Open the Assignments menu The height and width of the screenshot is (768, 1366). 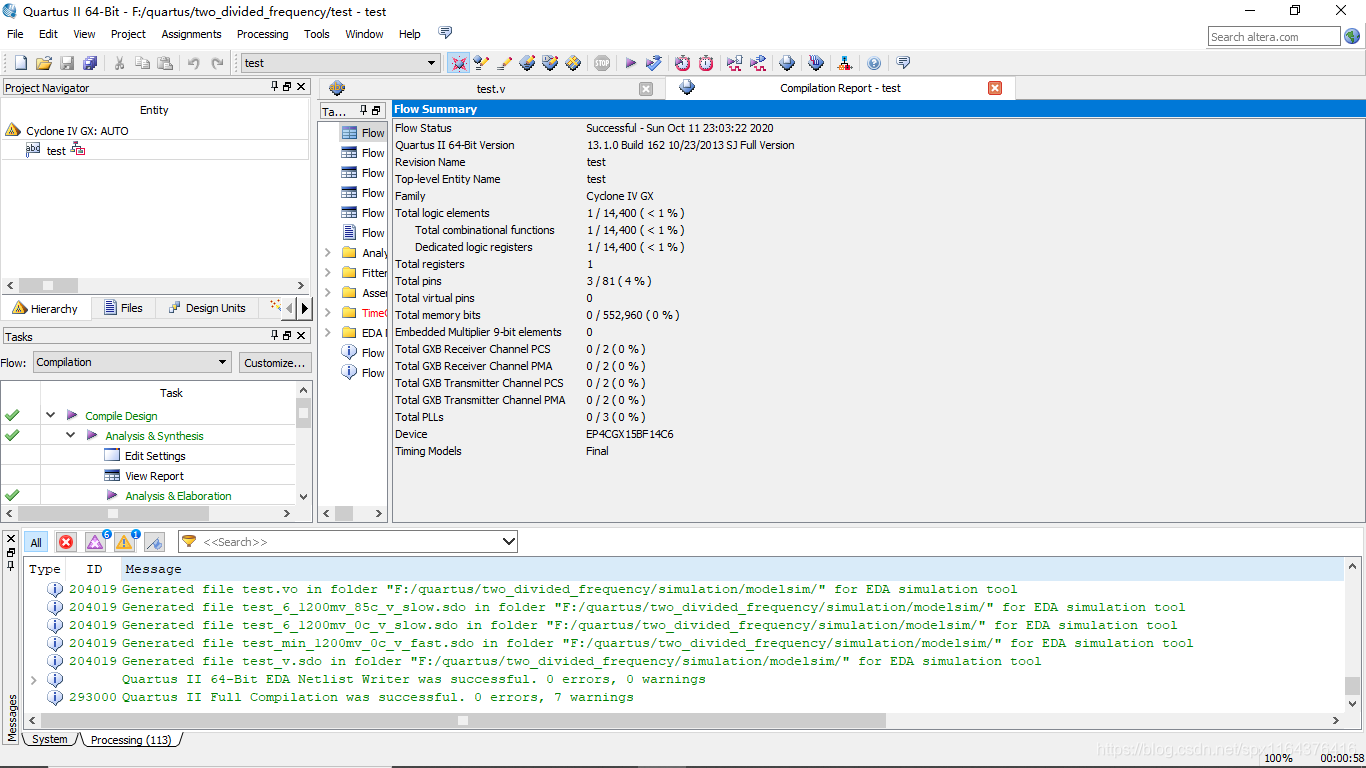(191, 34)
